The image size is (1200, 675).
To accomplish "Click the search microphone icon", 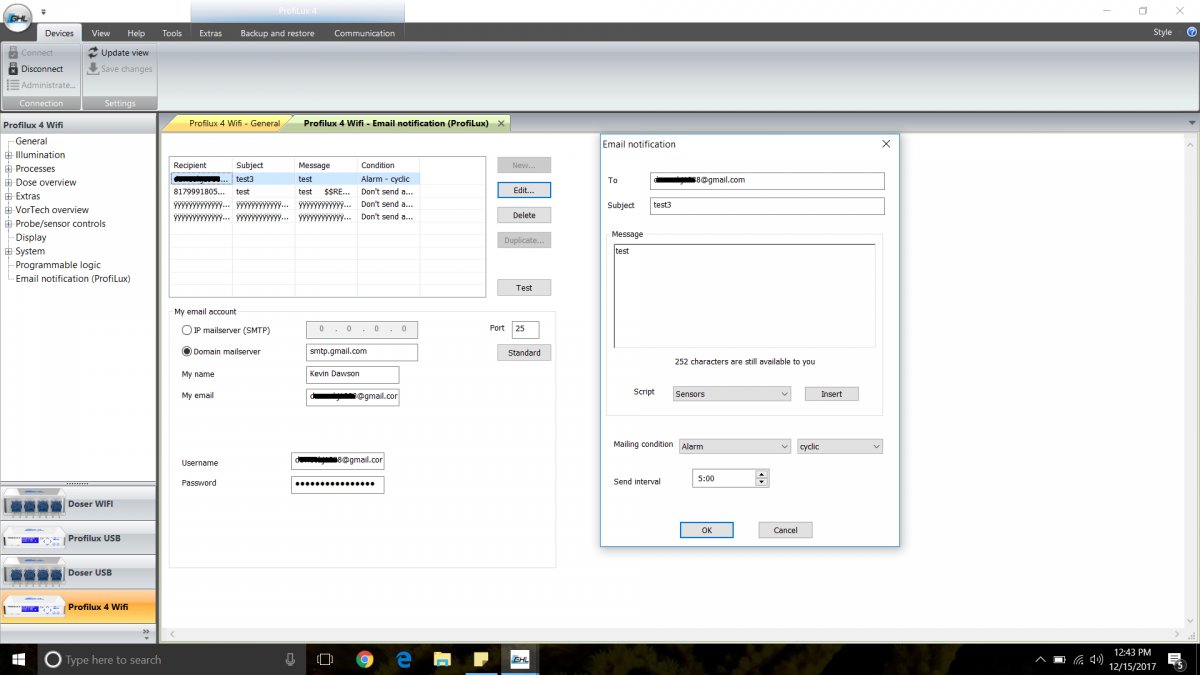I will 290,659.
